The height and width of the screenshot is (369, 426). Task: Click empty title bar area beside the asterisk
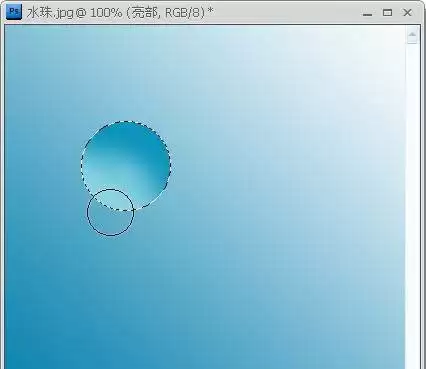[283, 13]
